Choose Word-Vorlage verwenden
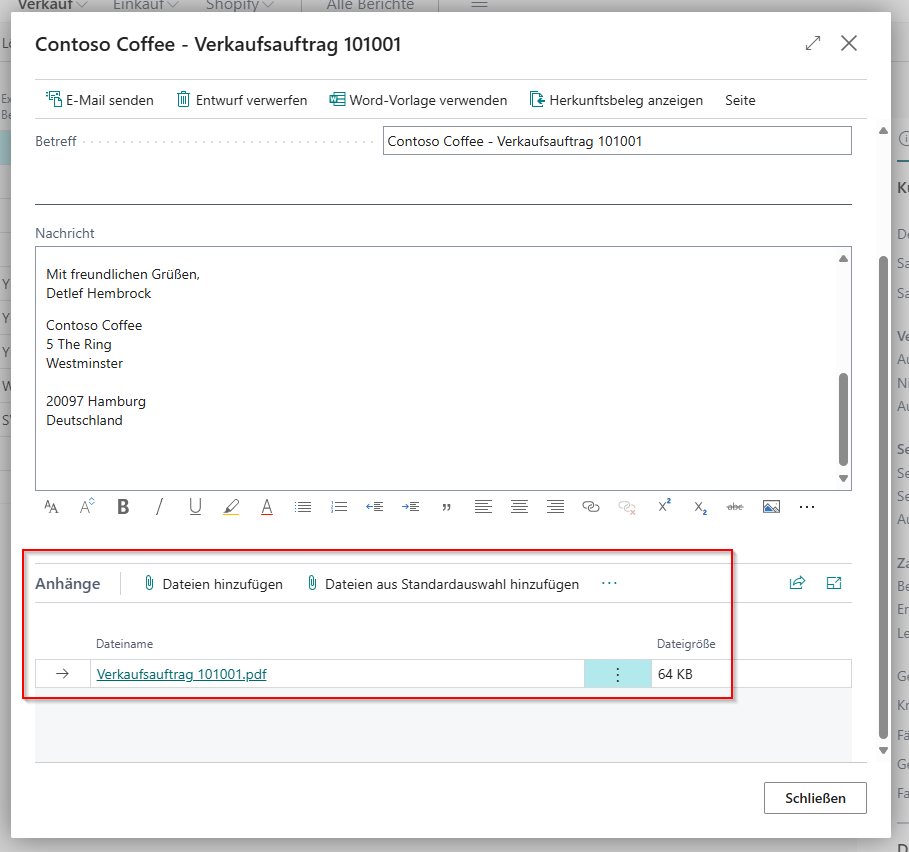Image resolution: width=909 pixels, height=852 pixels. (418, 100)
